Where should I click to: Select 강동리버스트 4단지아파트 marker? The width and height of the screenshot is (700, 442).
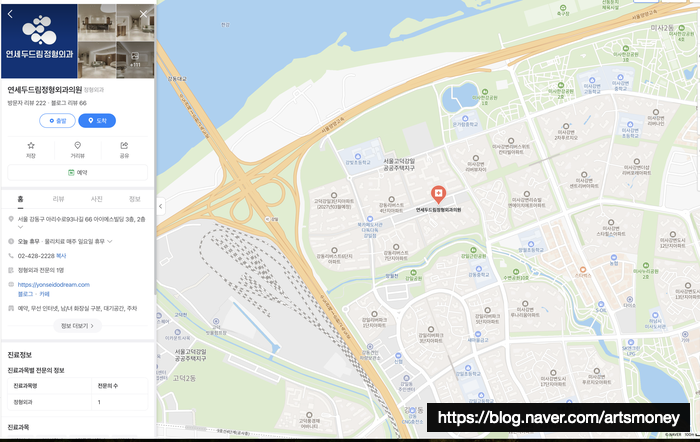[x=391, y=199]
